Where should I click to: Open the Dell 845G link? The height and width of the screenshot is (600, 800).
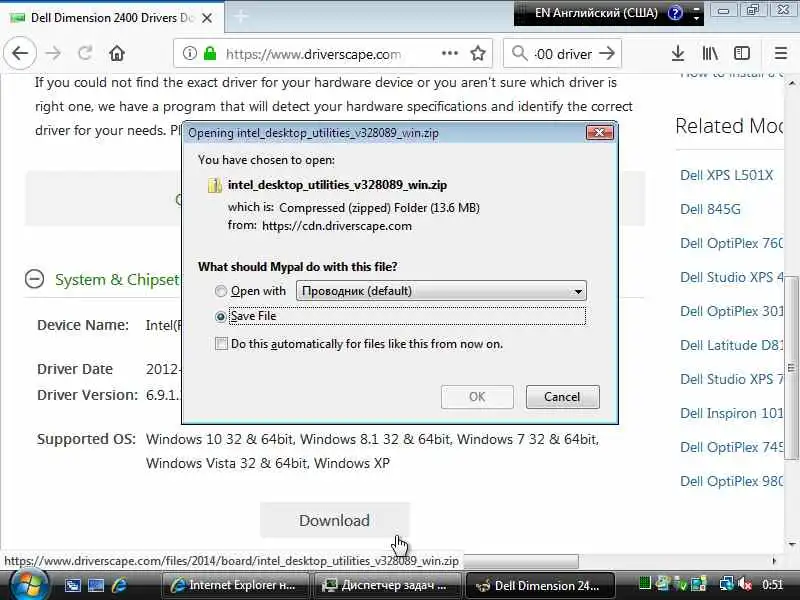[x=710, y=209]
